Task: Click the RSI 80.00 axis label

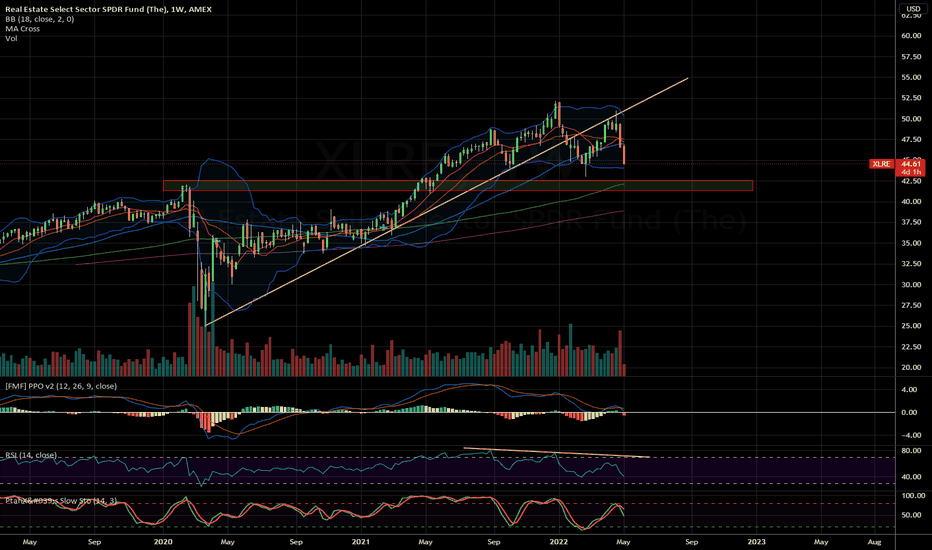Action: [x=911, y=451]
